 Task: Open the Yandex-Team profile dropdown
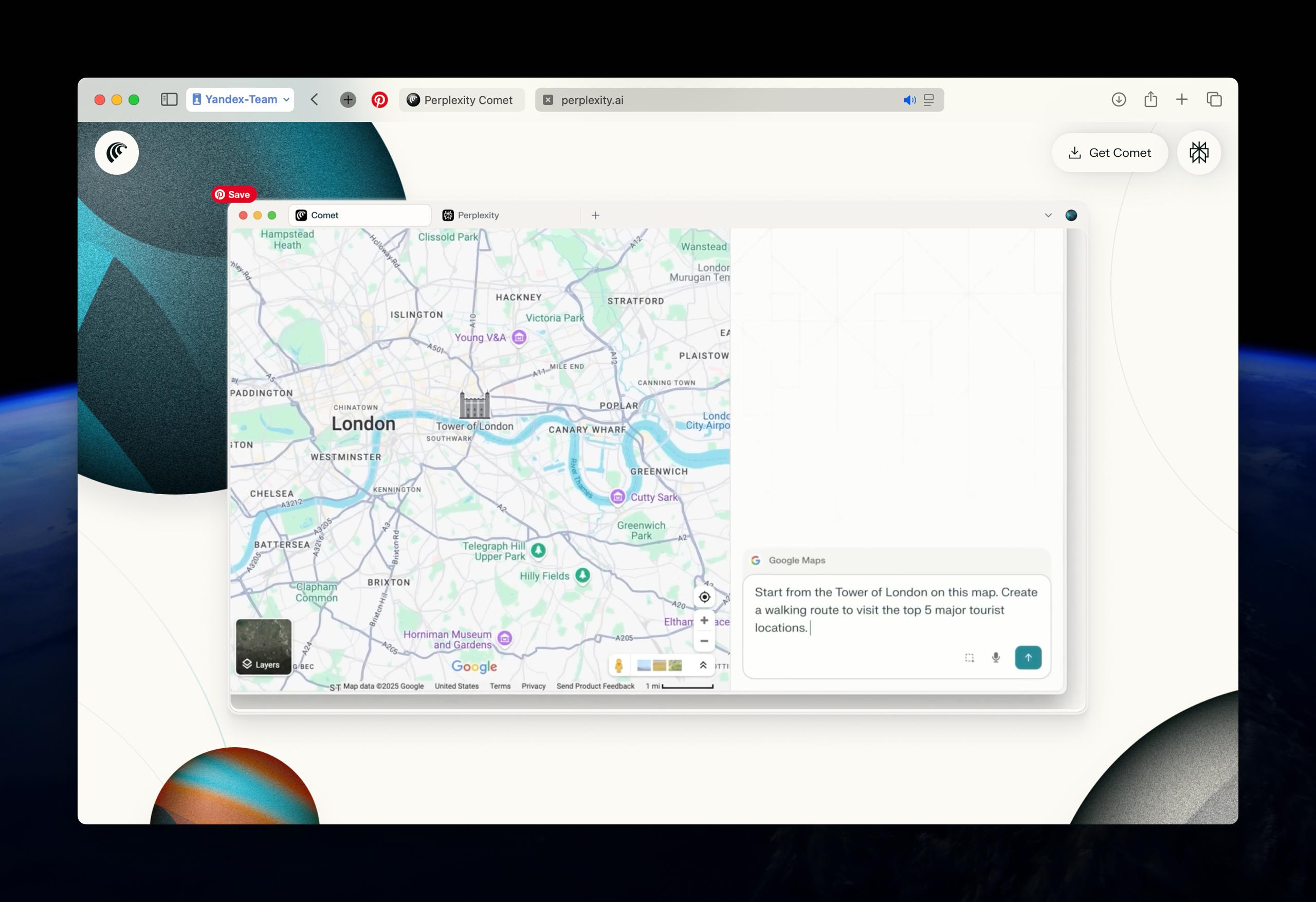click(x=240, y=100)
